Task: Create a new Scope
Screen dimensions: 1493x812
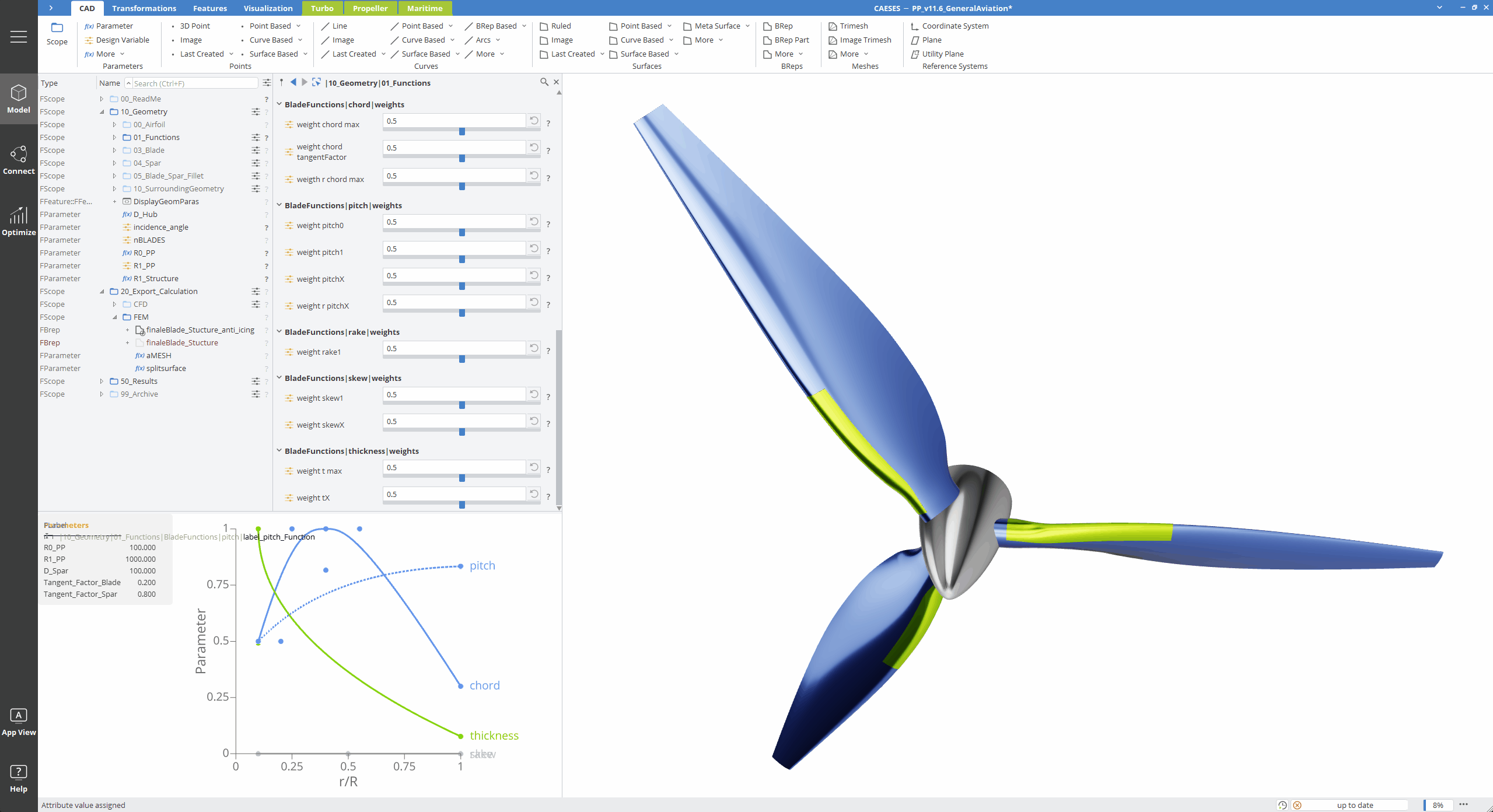Action: point(57,34)
